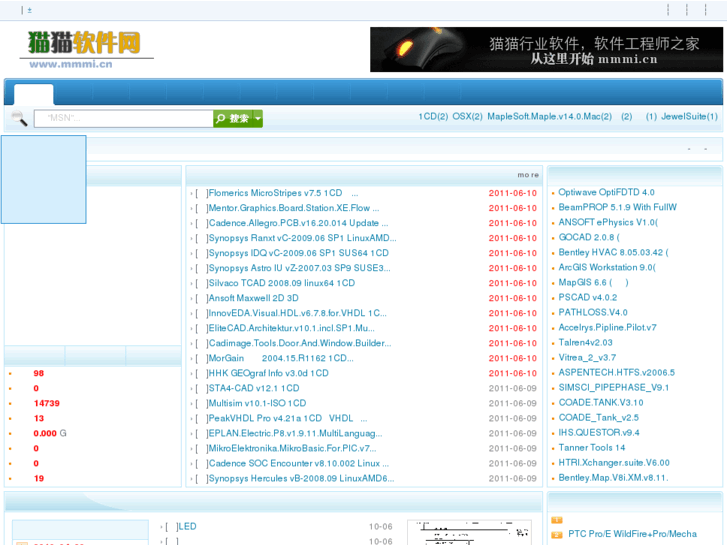The width and height of the screenshot is (727, 545).
Task: Open keyword MapleSoft.Maple.v14.0.Mac(2)
Action: click(549, 116)
